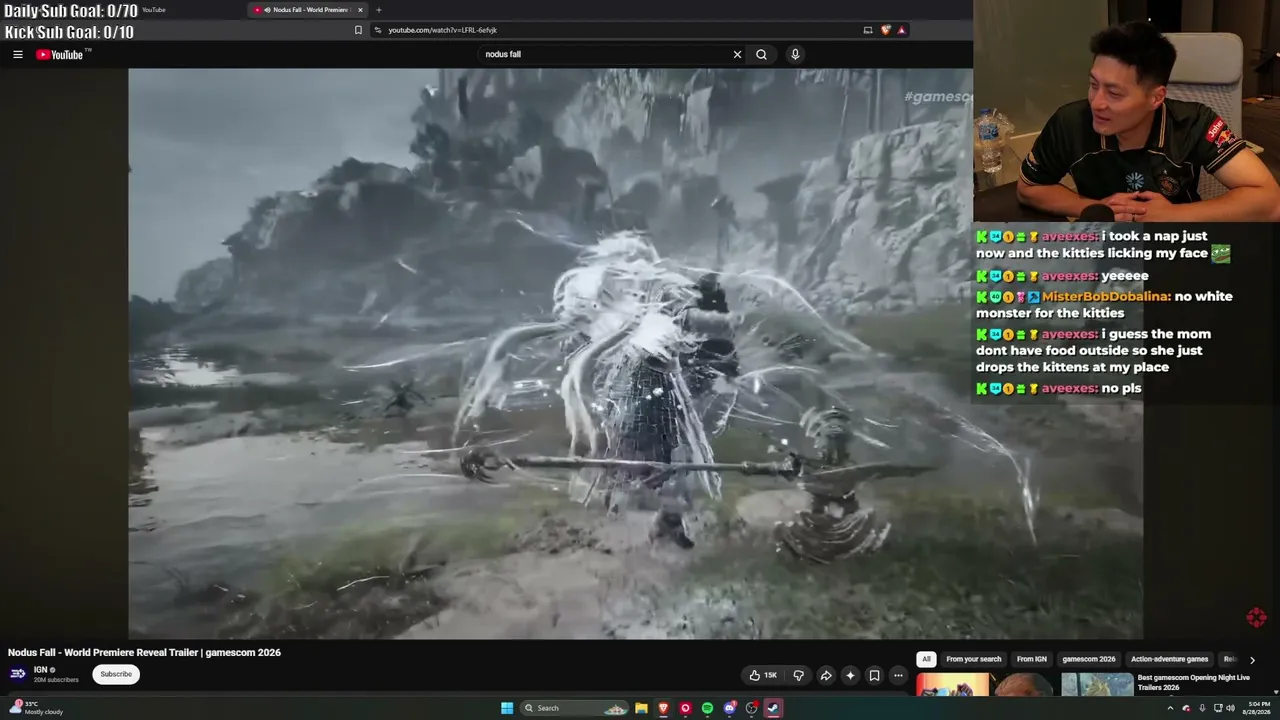Bookmark this page in address bar
The width and height of the screenshot is (1280, 720).
click(x=358, y=30)
